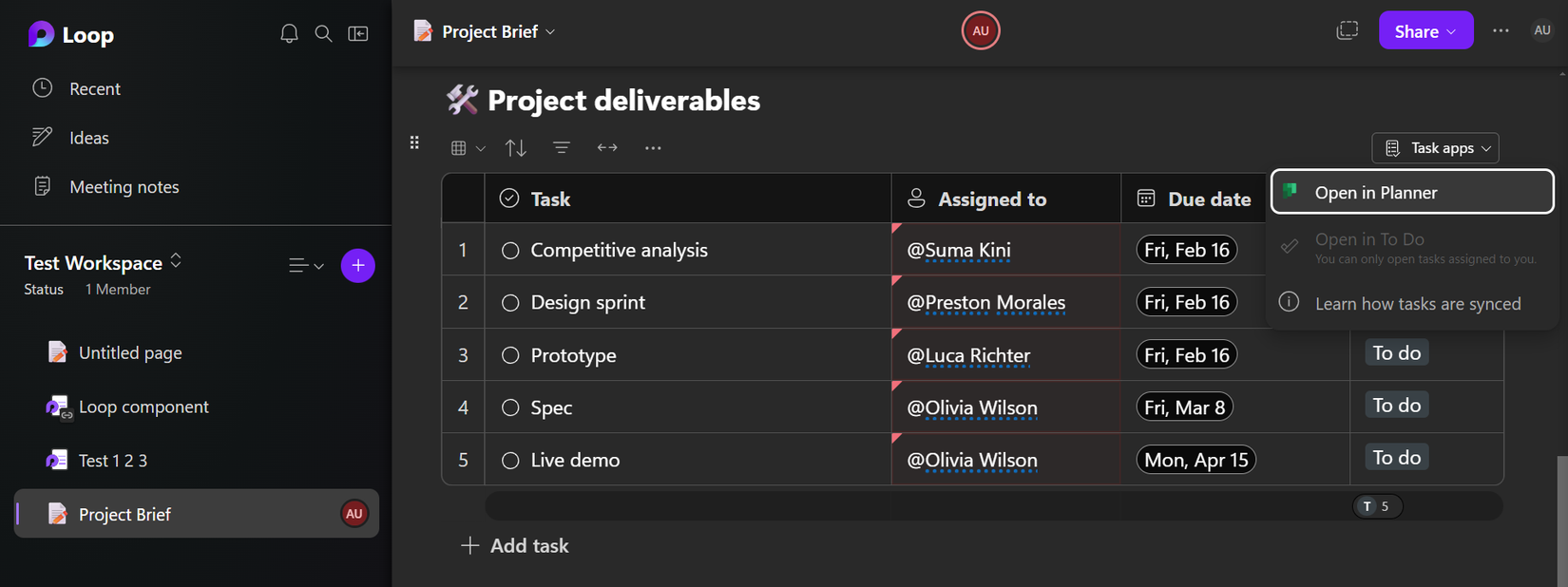Open the Meeting notes sidebar item
This screenshot has height=587, width=1568.
[124, 187]
